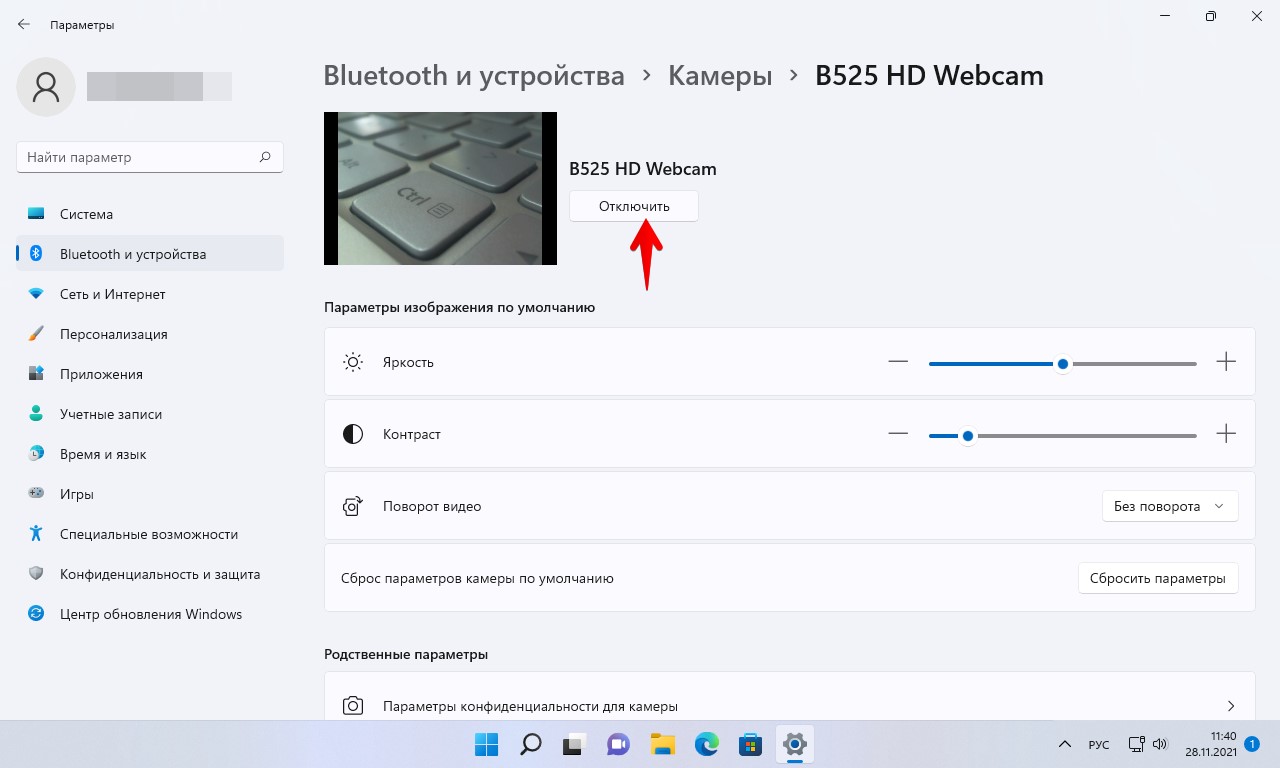Open Учетные записи settings
Image resolution: width=1280 pixels, height=768 pixels.
150,414
